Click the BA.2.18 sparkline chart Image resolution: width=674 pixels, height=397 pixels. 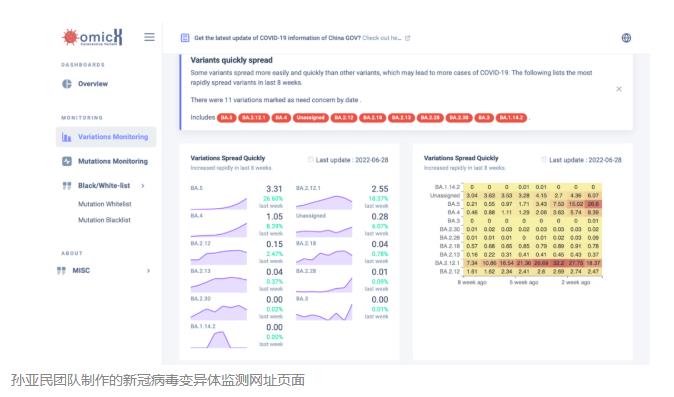pyautogui.click(x=324, y=257)
